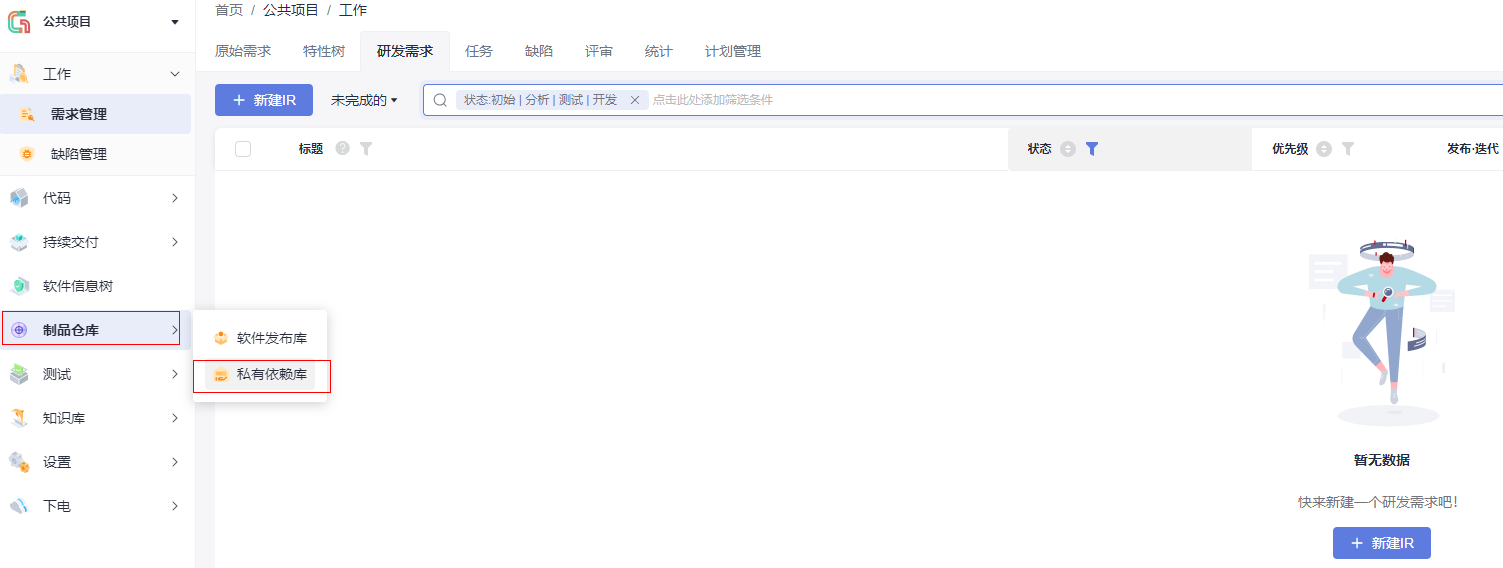Expand the 测试 section chevron
This screenshot has width=1503, height=568.
point(175,374)
